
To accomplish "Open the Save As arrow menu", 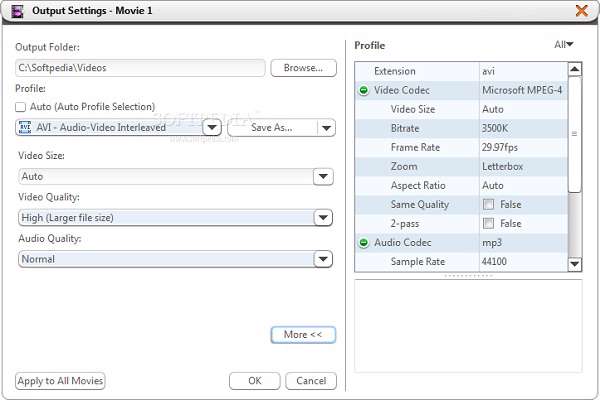I will pos(326,128).
